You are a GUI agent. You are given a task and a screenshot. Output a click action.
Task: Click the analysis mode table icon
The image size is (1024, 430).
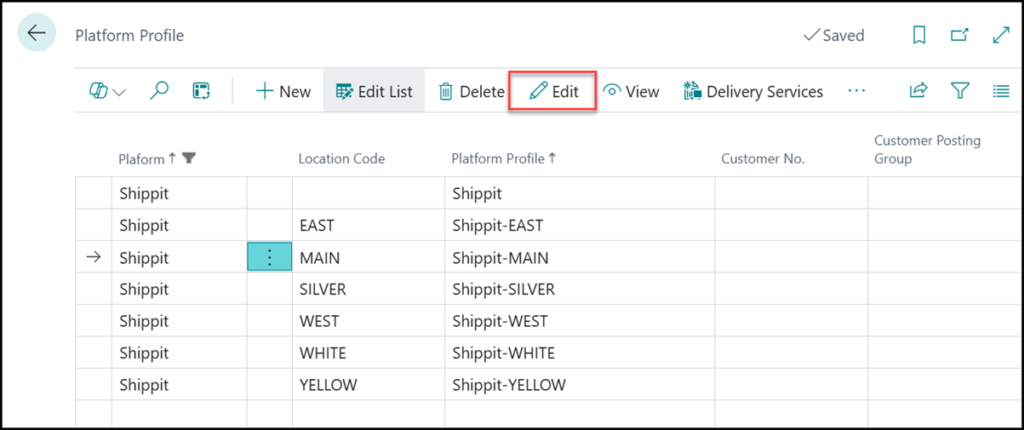[201, 91]
